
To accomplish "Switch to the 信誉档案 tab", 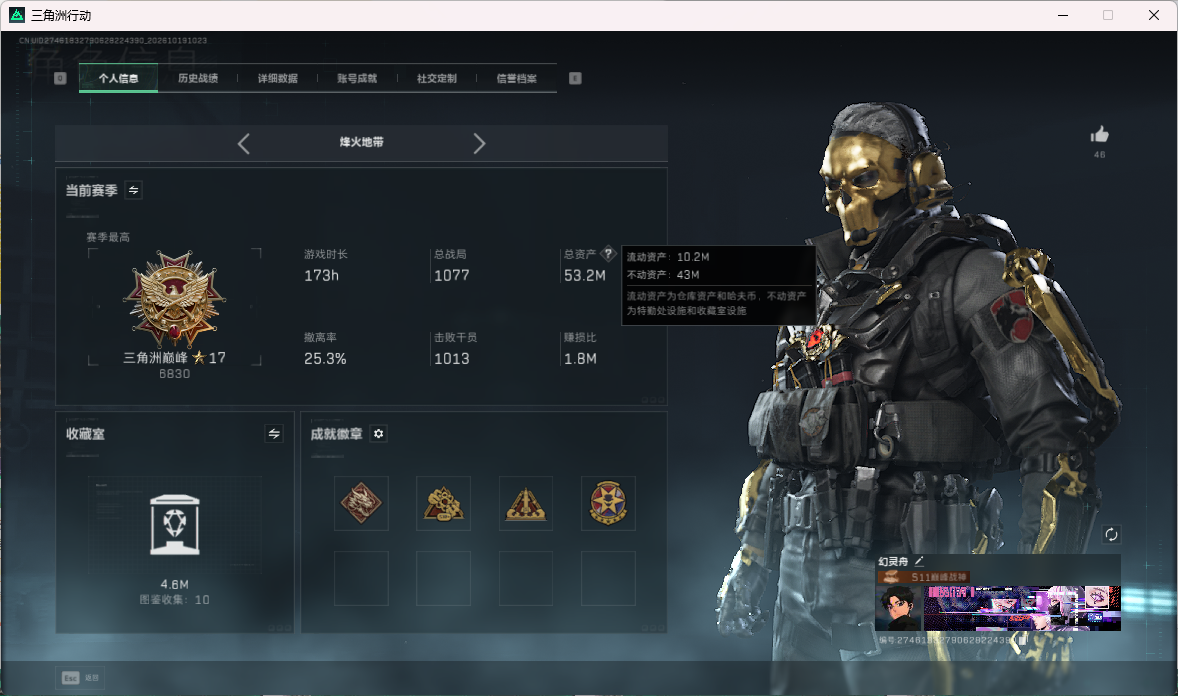I will (517, 78).
